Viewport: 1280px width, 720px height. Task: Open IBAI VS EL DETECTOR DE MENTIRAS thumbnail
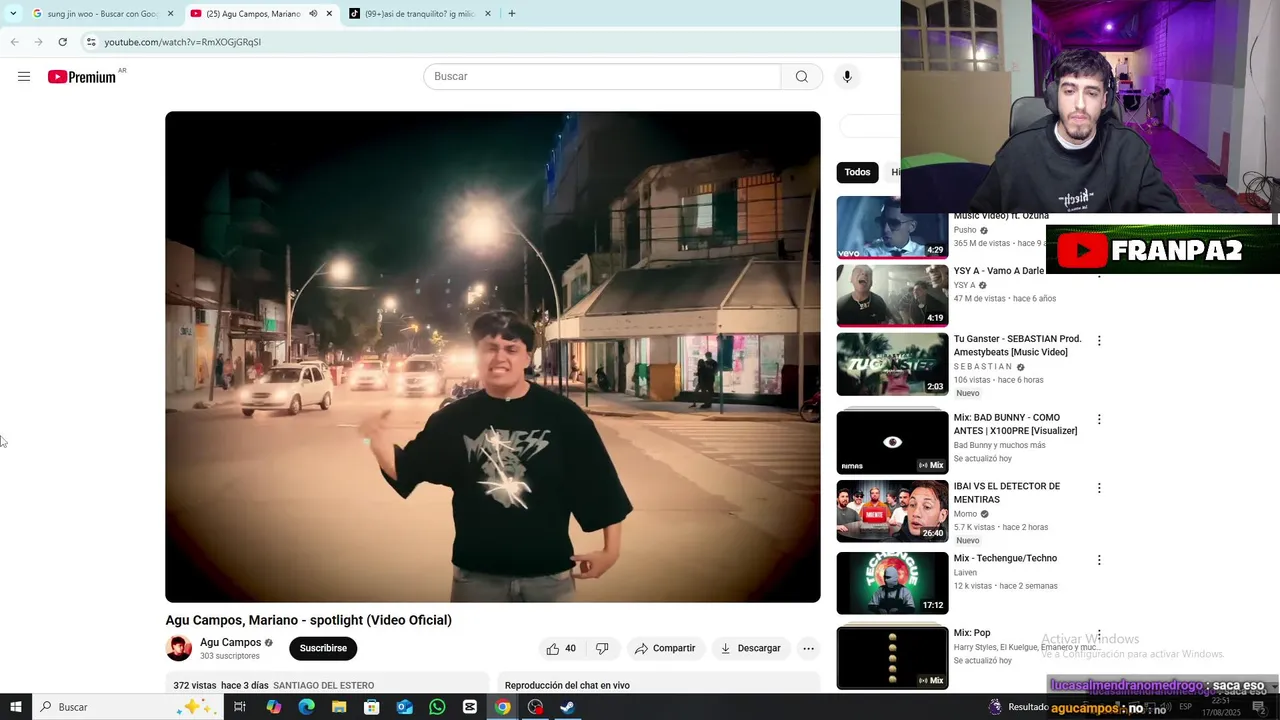[892, 511]
